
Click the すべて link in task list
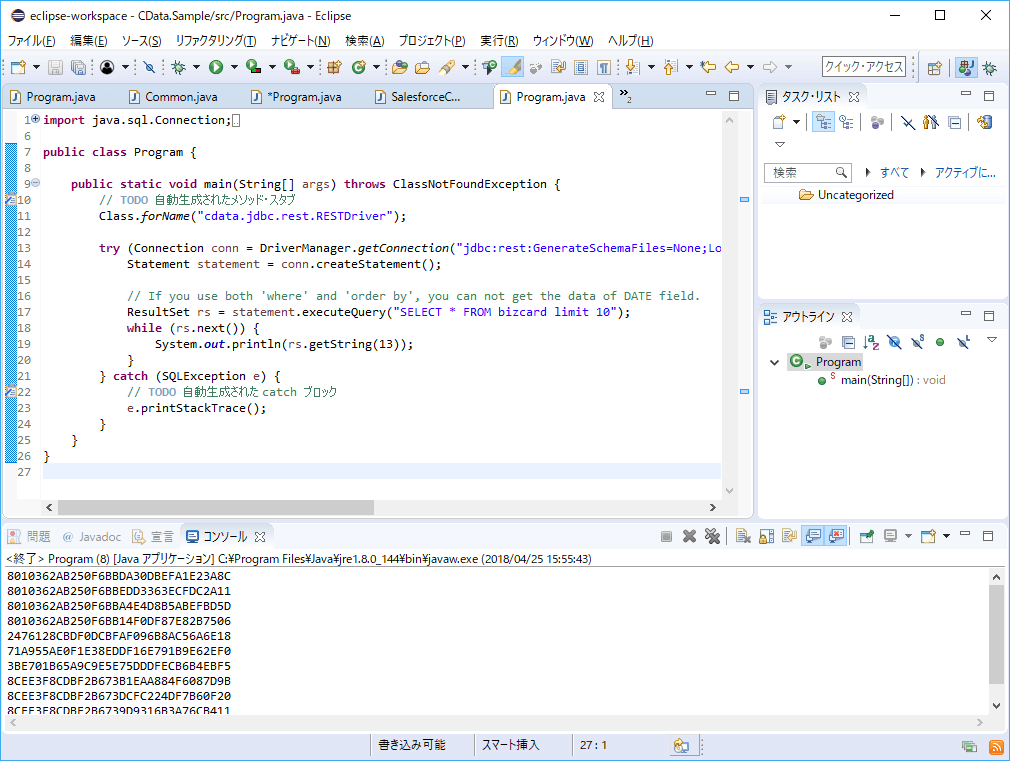tap(894, 172)
